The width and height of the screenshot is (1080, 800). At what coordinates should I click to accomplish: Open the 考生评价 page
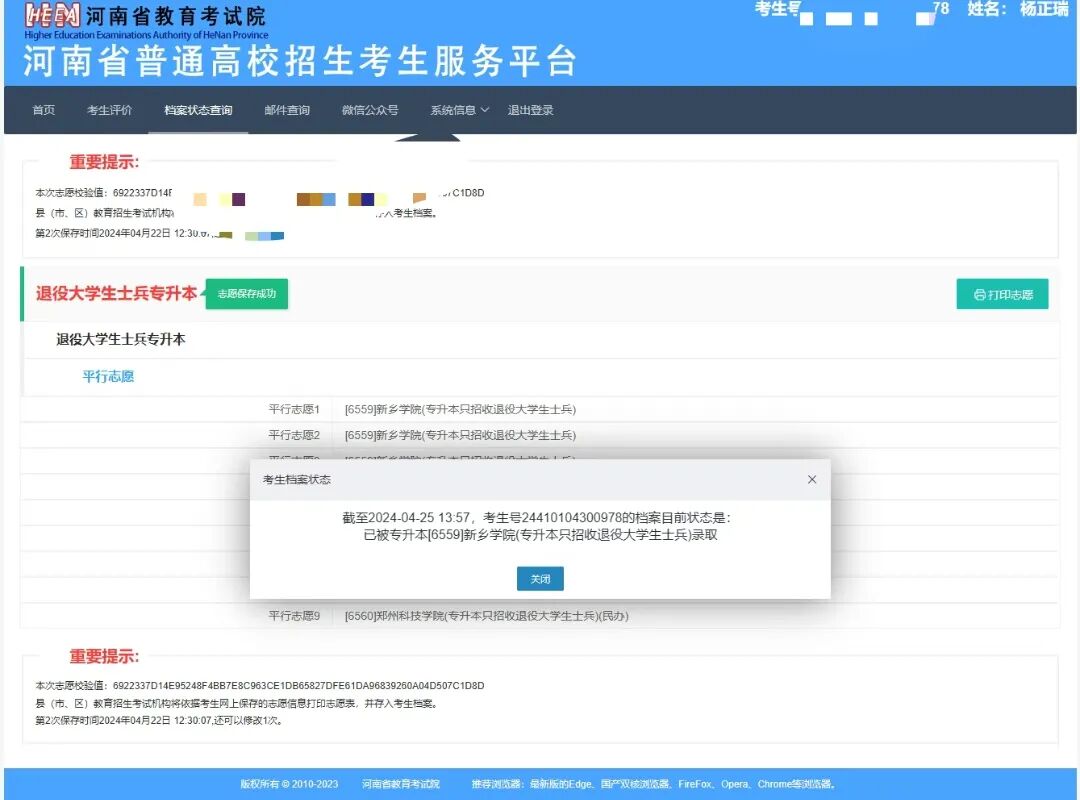pyautogui.click(x=109, y=110)
